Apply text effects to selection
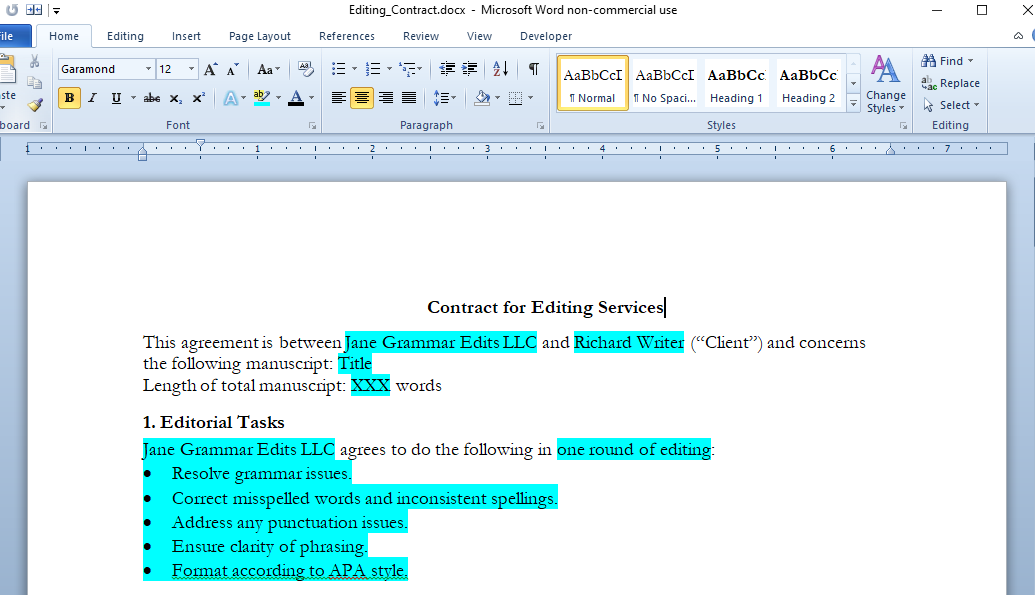The image size is (1035, 595). tap(230, 98)
